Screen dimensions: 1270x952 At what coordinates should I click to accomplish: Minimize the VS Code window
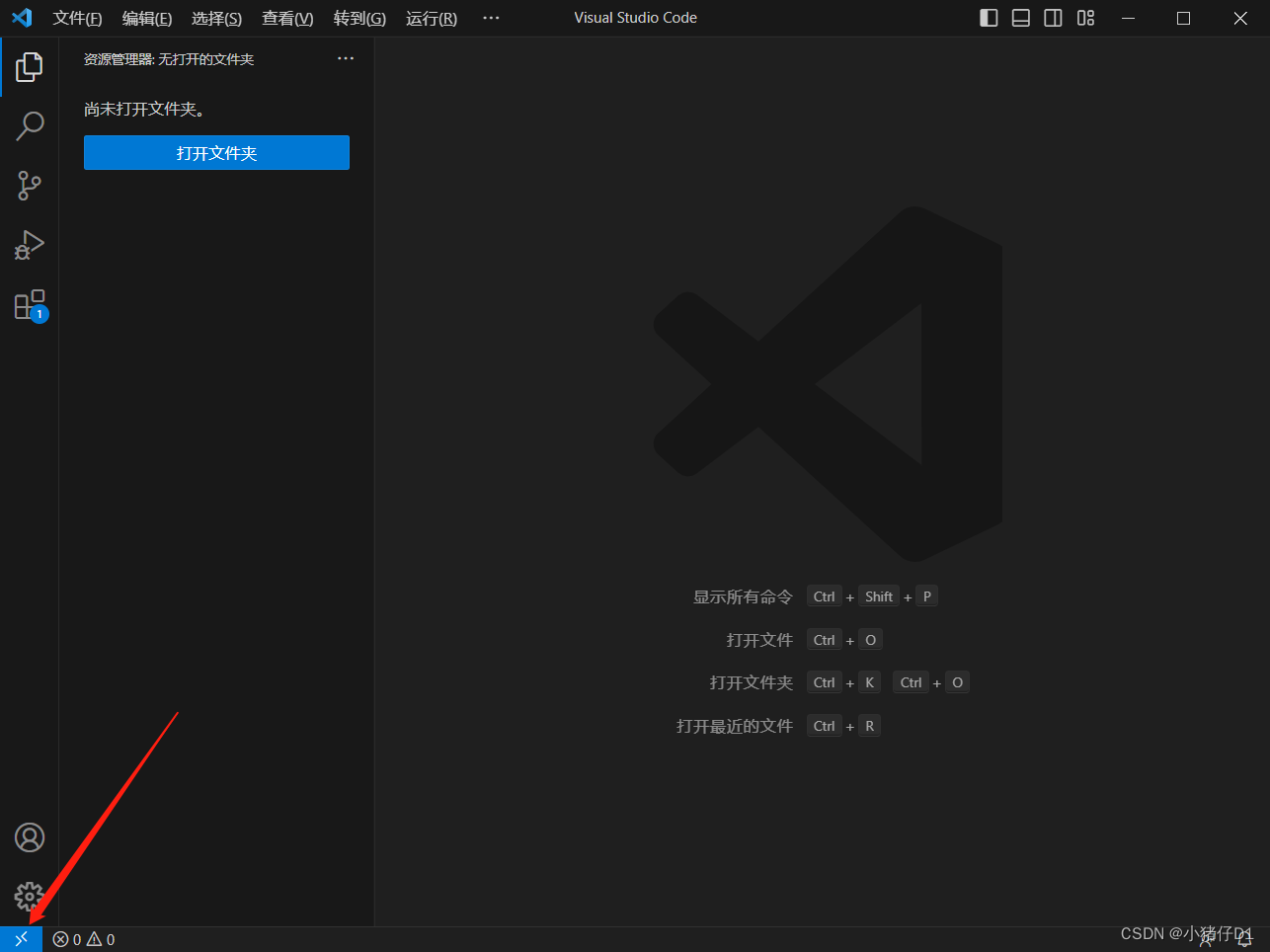point(1128,18)
